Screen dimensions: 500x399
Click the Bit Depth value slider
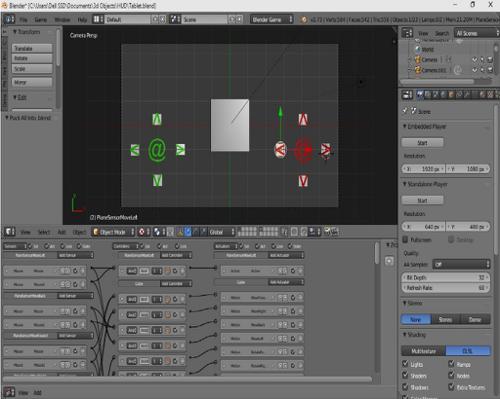[446, 277]
